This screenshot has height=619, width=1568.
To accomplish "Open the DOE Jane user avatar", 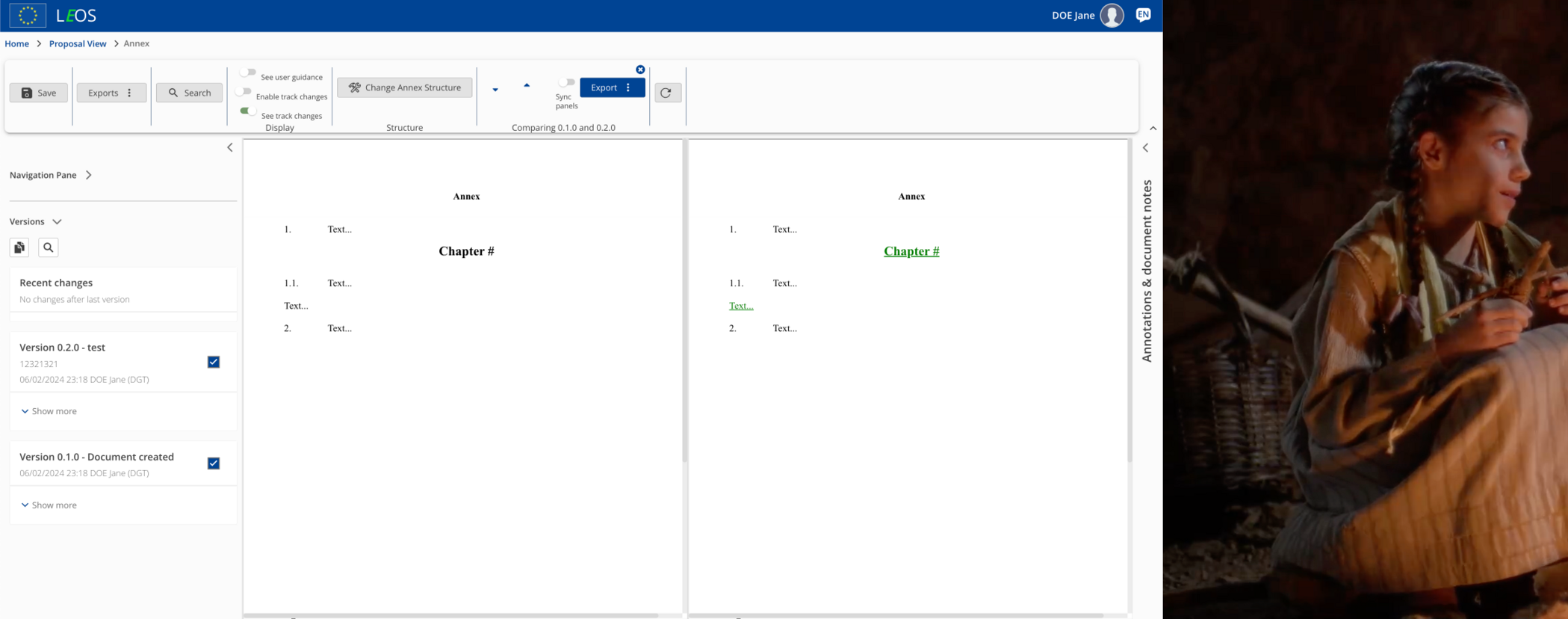I will point(1112,15).
